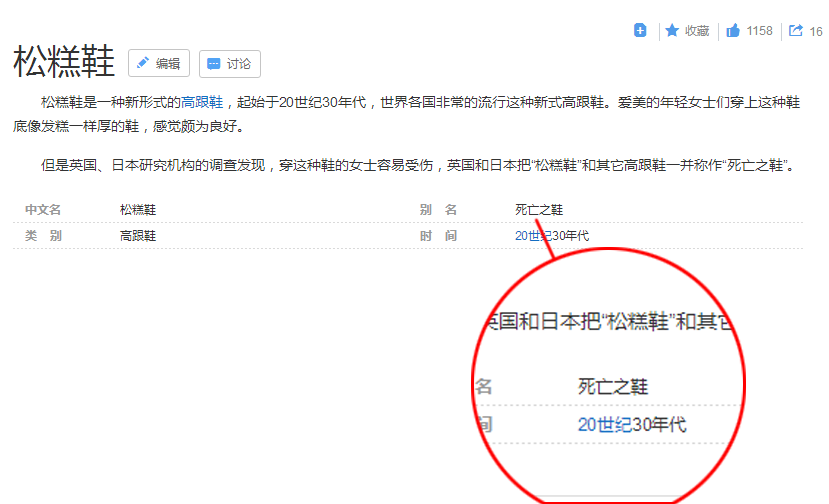Click the share arrow icon
The height and width of the screenshot is (504, 829).
(796, 31)
